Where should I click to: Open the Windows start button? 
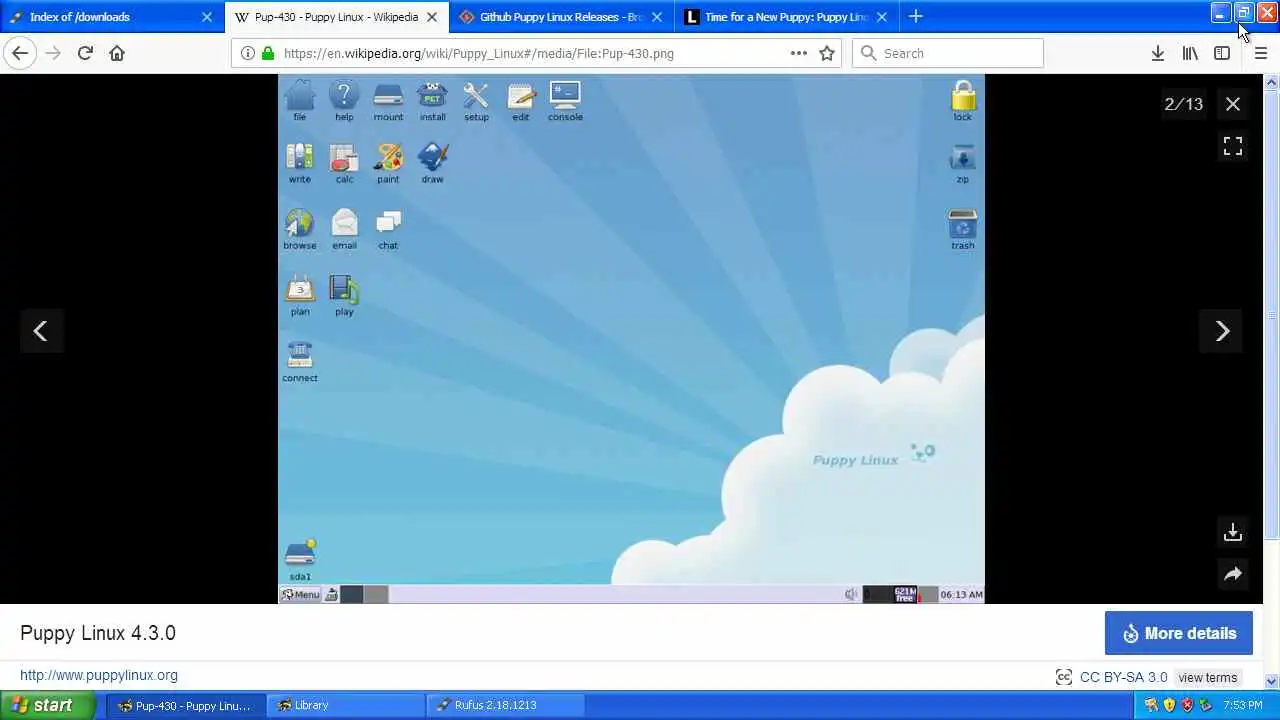coord(47,705)
